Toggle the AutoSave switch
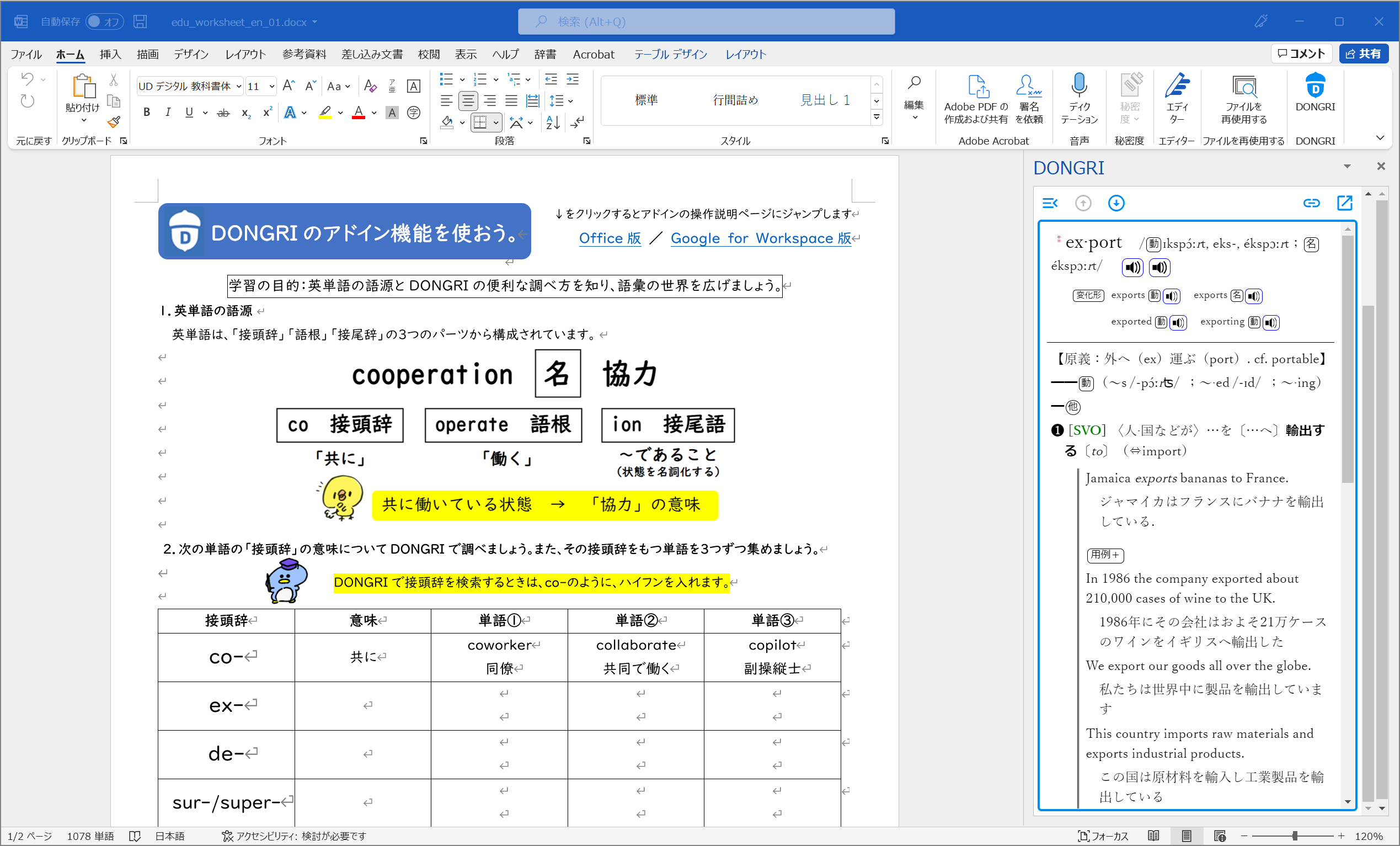 pos(105,22)
